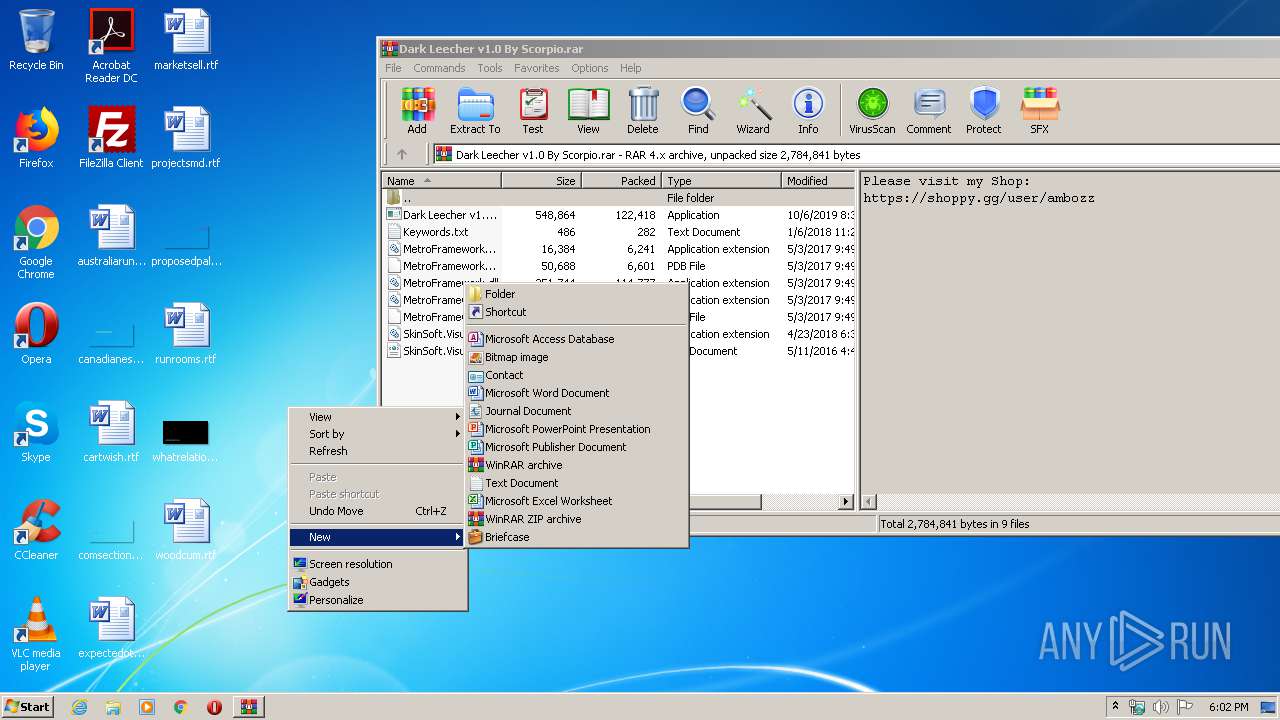Select projectsmd.rtf desktop file
Viewport: 1280px width, 720px height.
coord(186,138)
